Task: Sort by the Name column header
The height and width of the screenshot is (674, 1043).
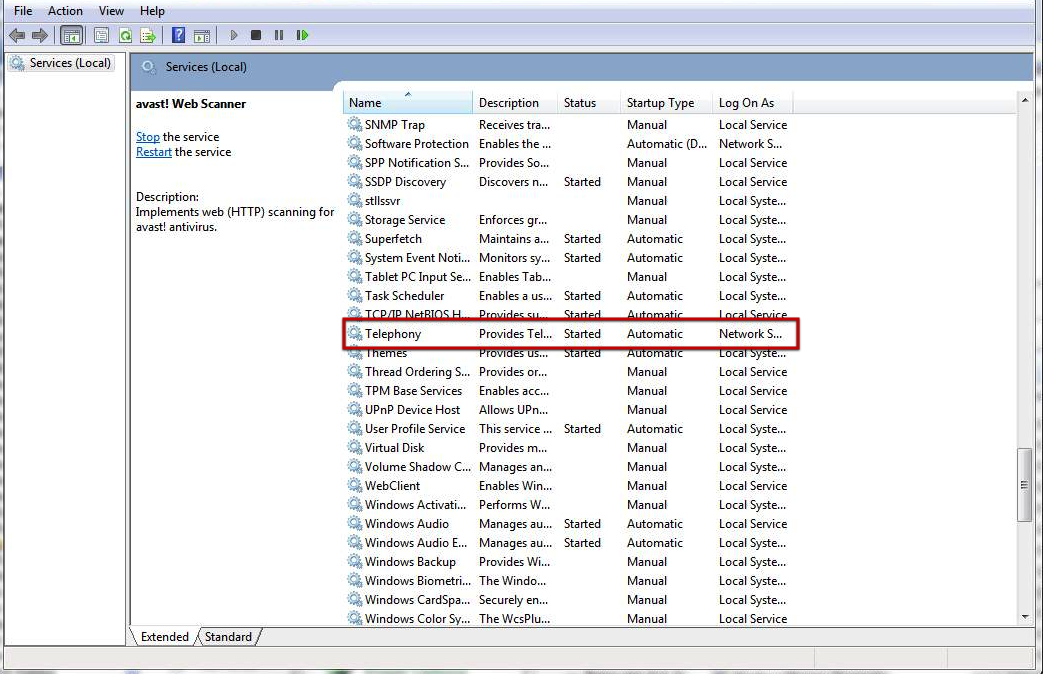Action: click(x=407, y=103)
